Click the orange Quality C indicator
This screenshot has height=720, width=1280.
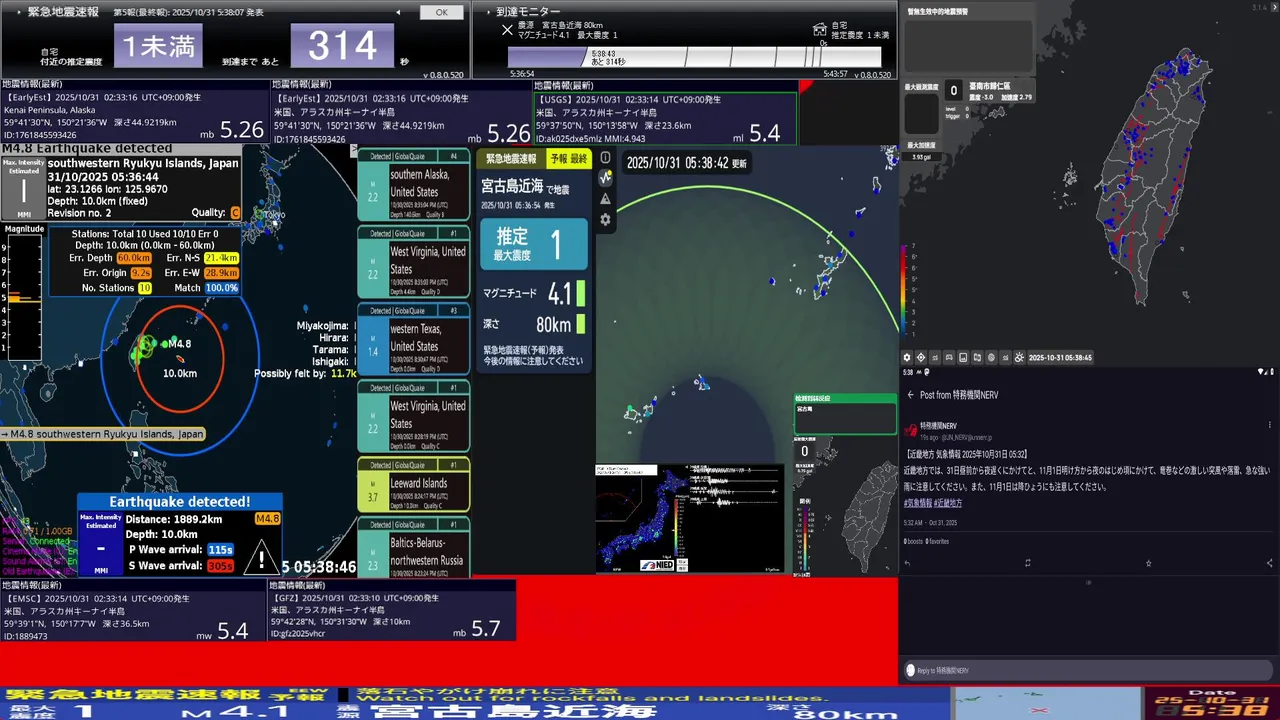coord(235,212)
